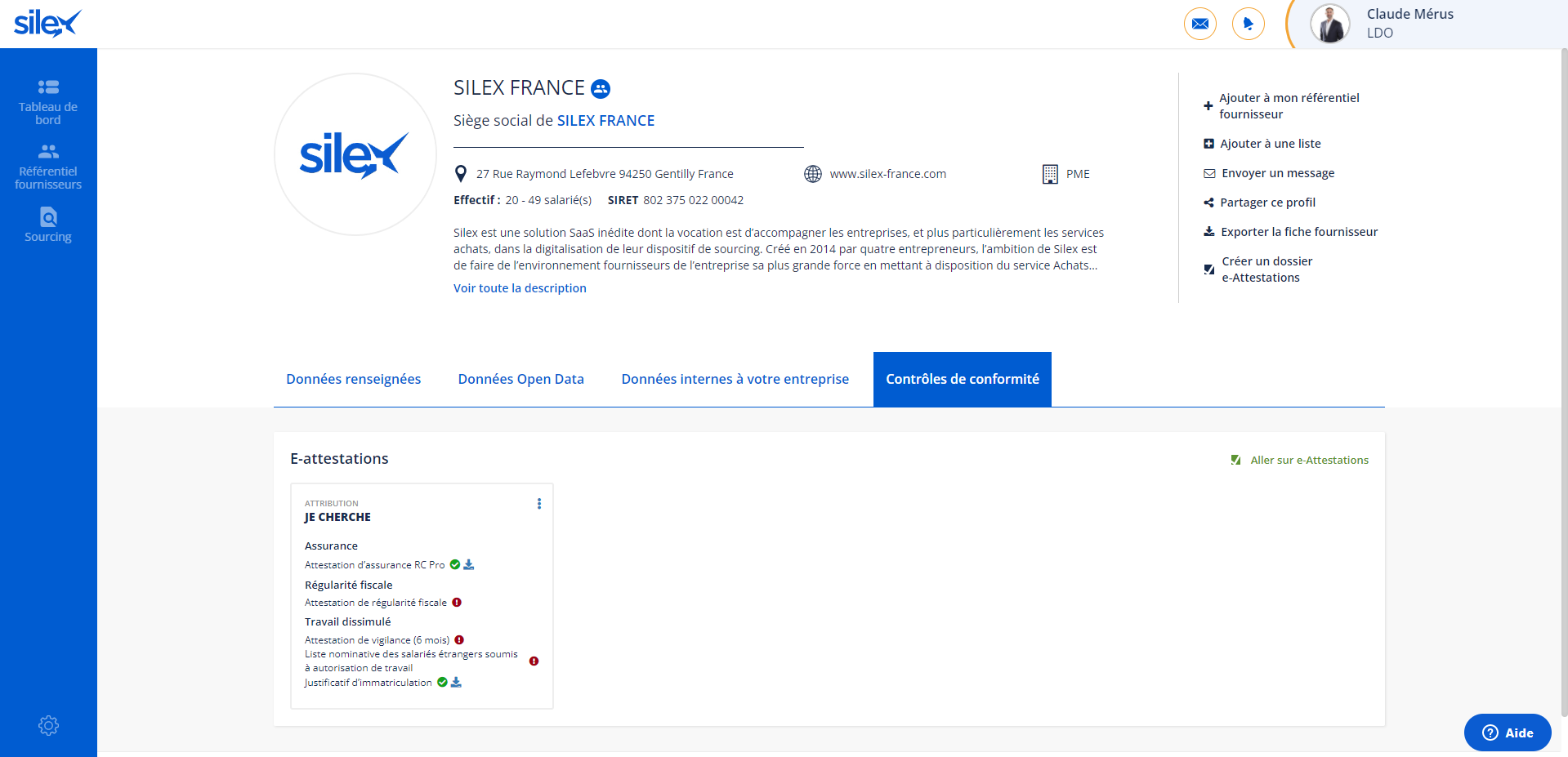The width and height of the screenshot is (1568, 757).
Task: Go to Référentiel fournisseurs in sidebar
Action: click(x=48, y=167)
